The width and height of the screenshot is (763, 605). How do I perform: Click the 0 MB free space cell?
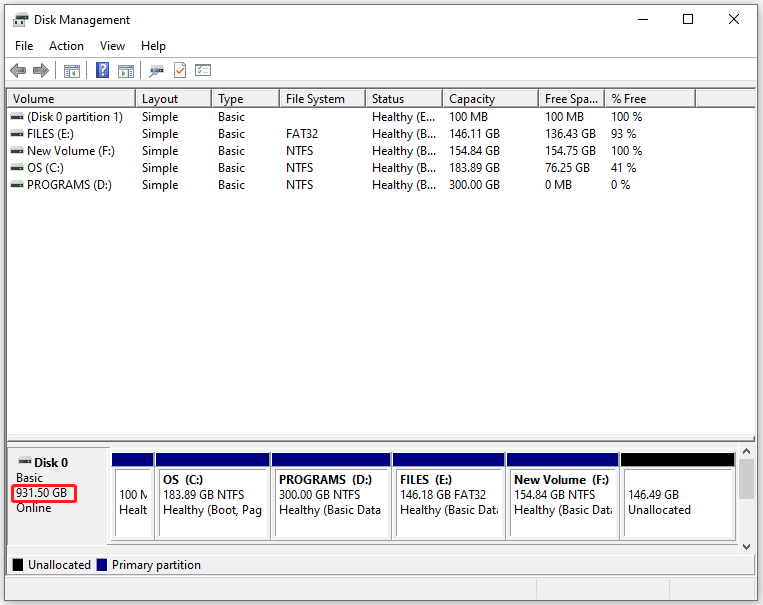point(558,185)
